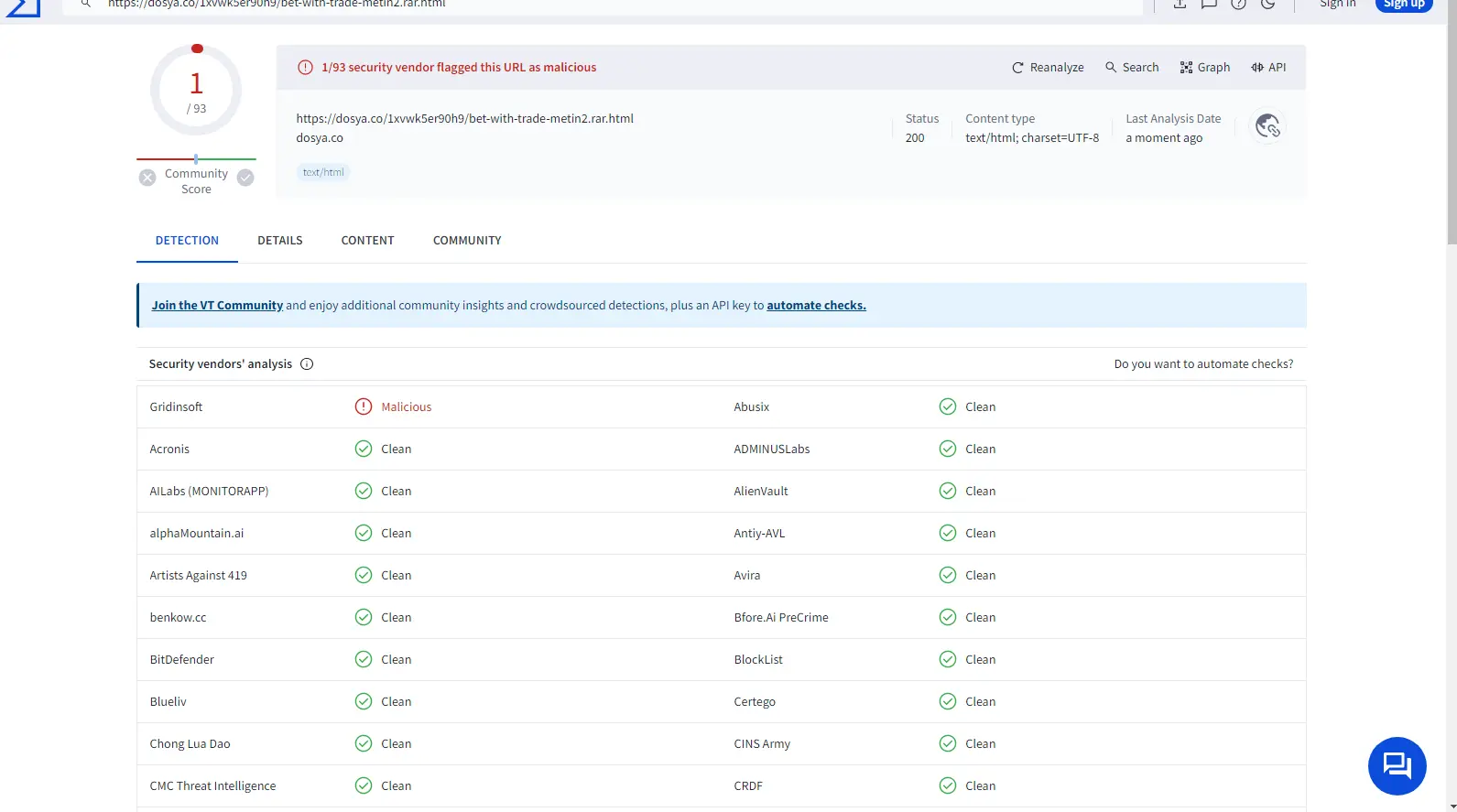
Task: Click the Clean check icon for ADMINUSLabs
Action: coord(948,449)
